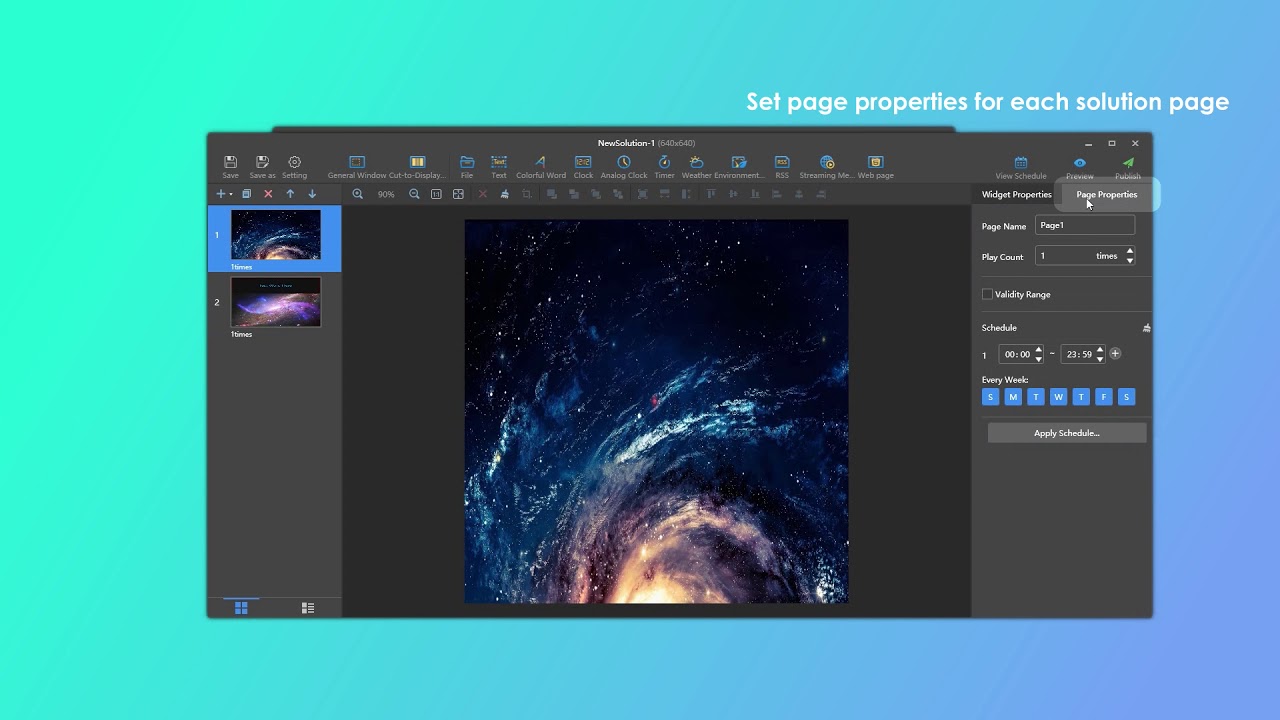This screenshot has height=720, width=1280.
Task: Toggle the T day button next to F
Action: point(1081,397)
